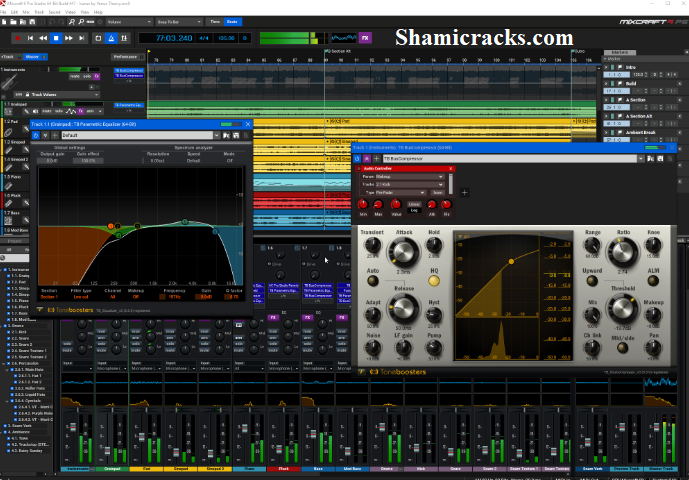Click the purple FX button near master meter
This screenshot has height=480, width=689.
tap(365, 38)
